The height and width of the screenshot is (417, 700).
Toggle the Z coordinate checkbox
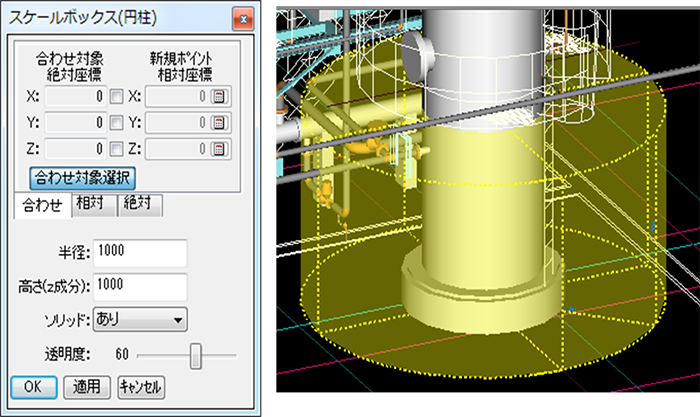(117, 149)
